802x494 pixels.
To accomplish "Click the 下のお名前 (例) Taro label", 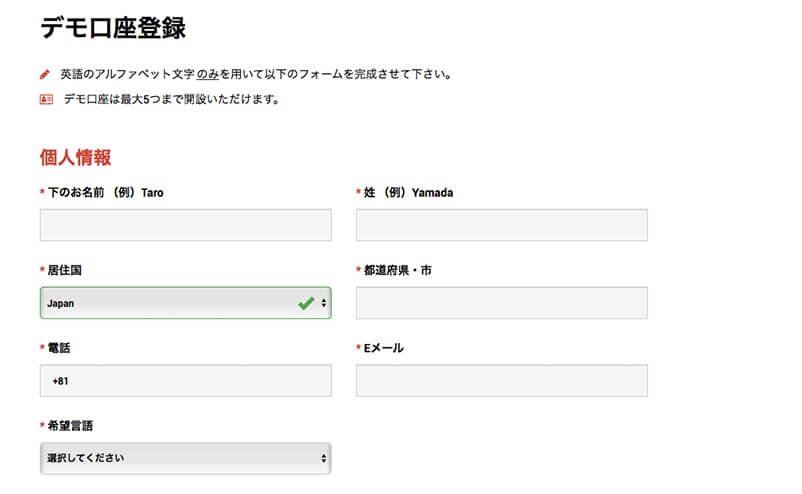I will [105, 193].
